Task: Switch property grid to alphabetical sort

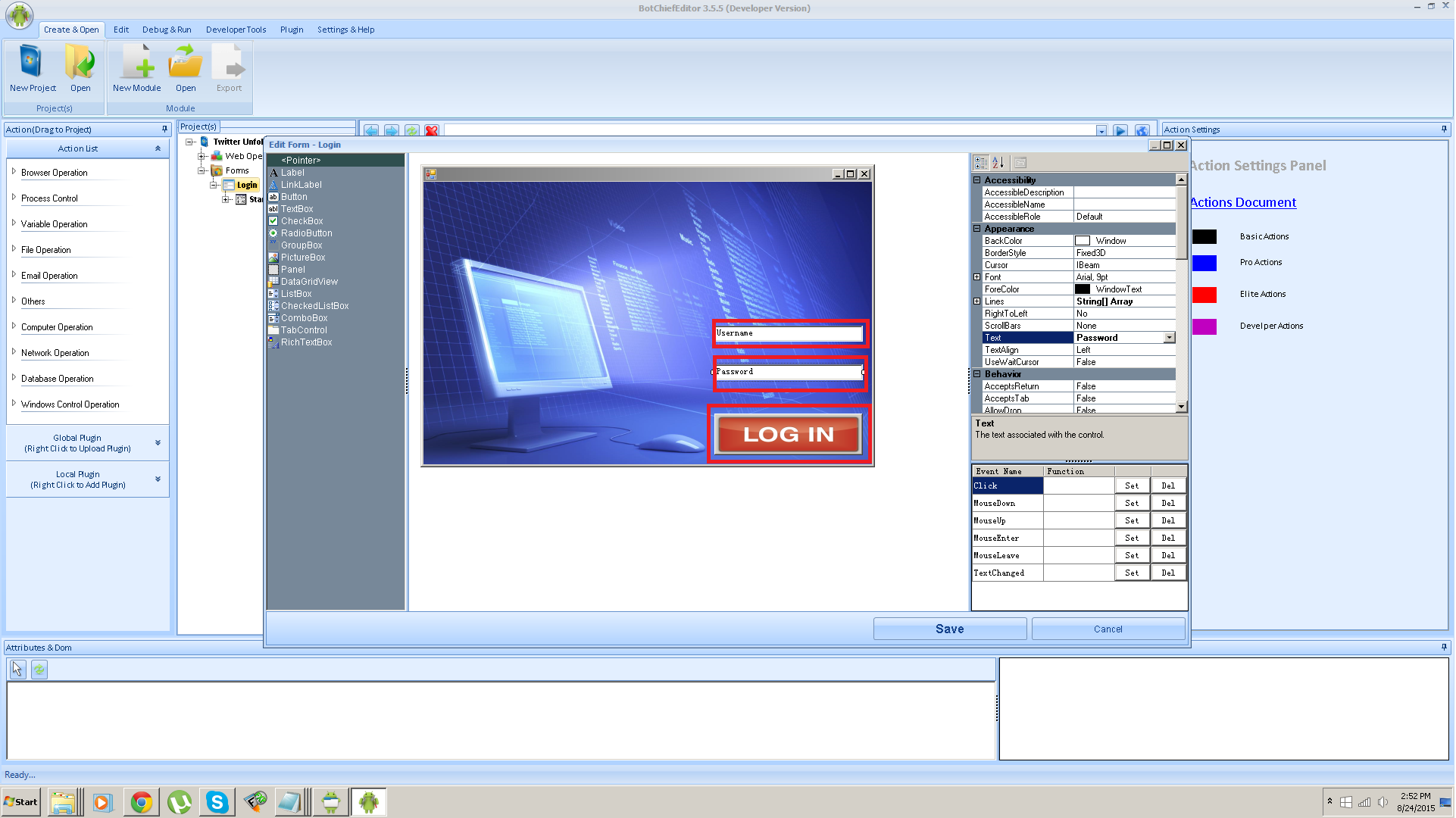Action: point(998,163)
